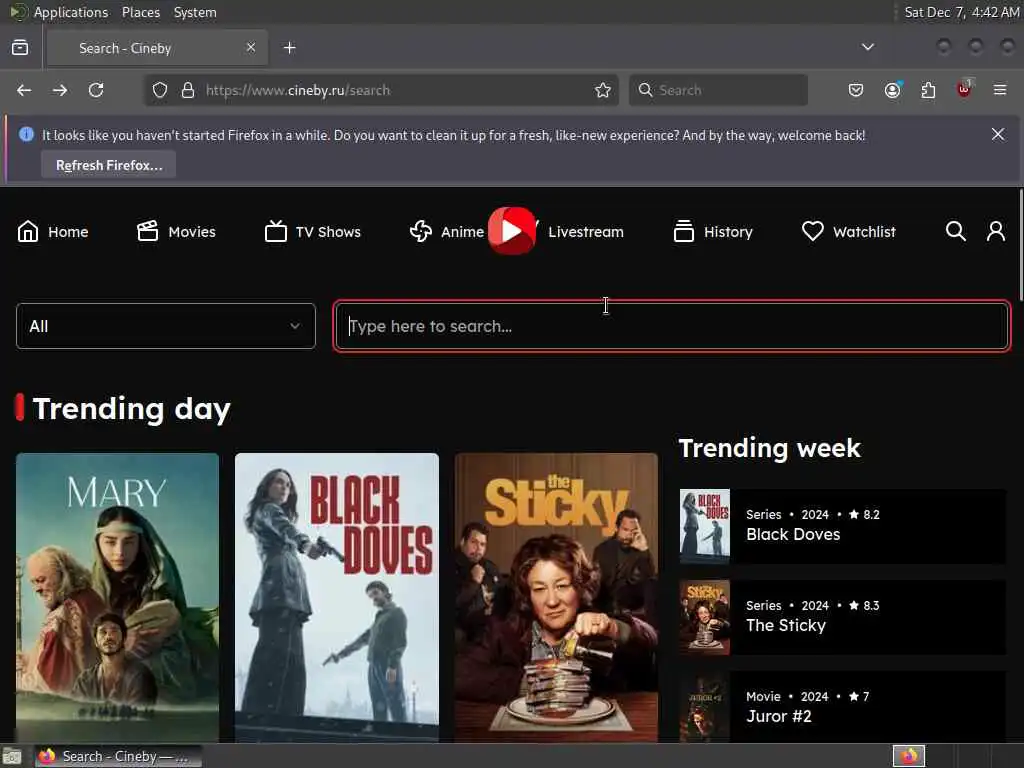Open the Movies section
Viewport: 1024px width, 768px height.
[176, 231]
